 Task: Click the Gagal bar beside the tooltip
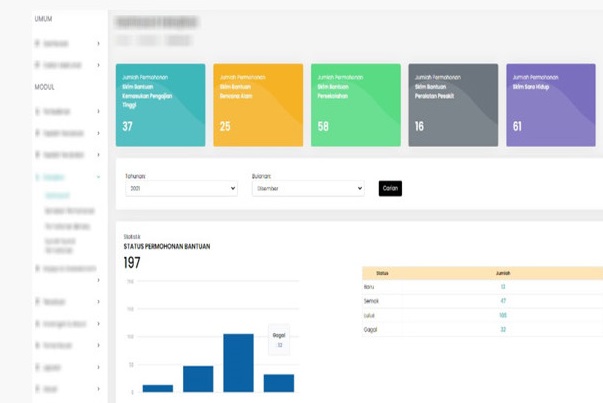[x=278, y=383]
